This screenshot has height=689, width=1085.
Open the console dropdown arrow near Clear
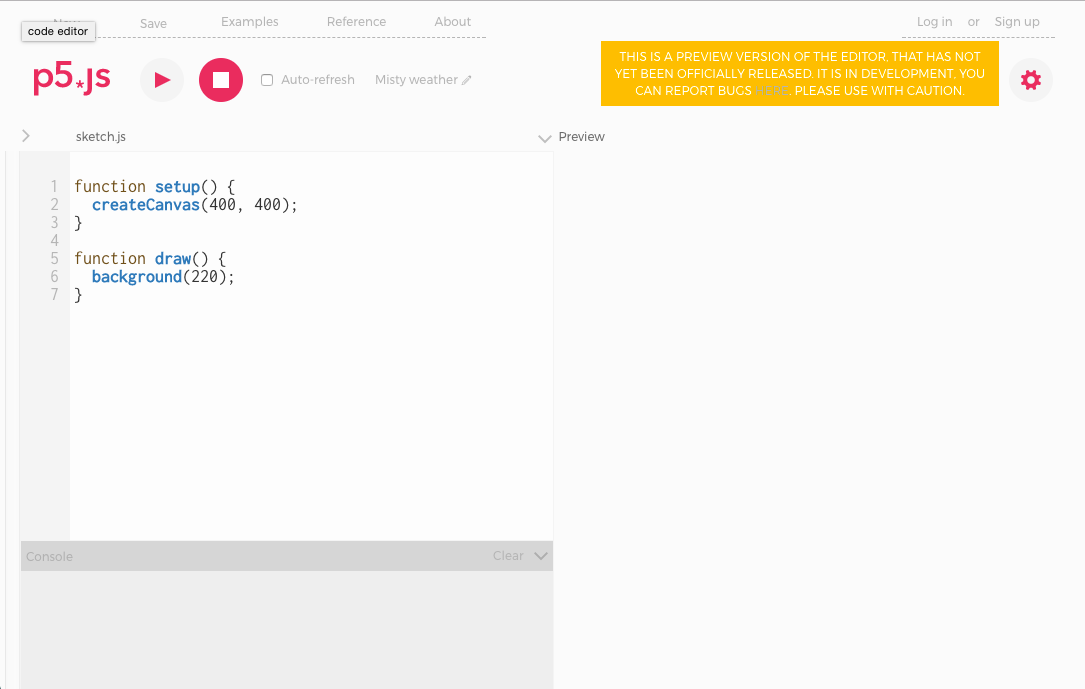point(540,556)
